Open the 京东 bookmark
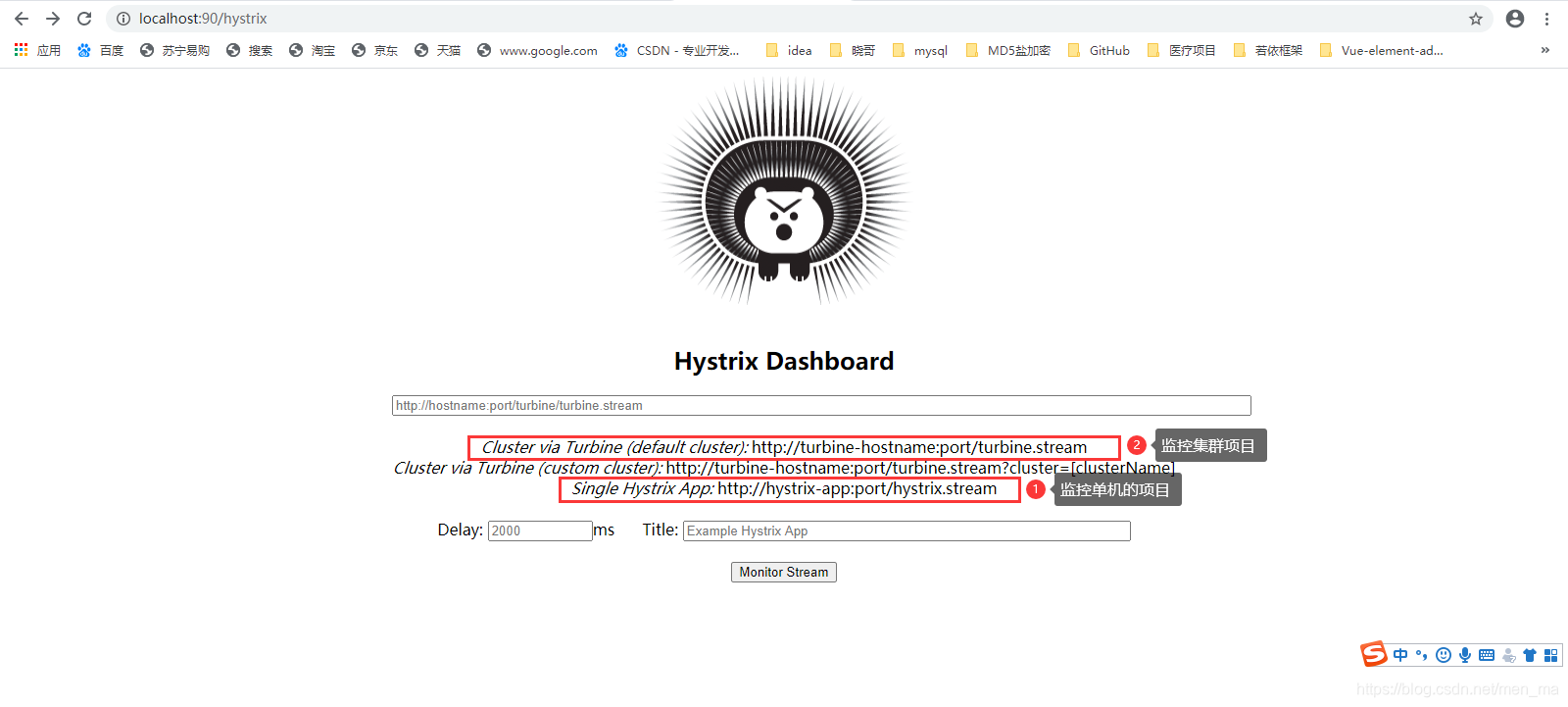Image resolution: width=1568 pixels, height=707 pixels. [x=374, y=50]
